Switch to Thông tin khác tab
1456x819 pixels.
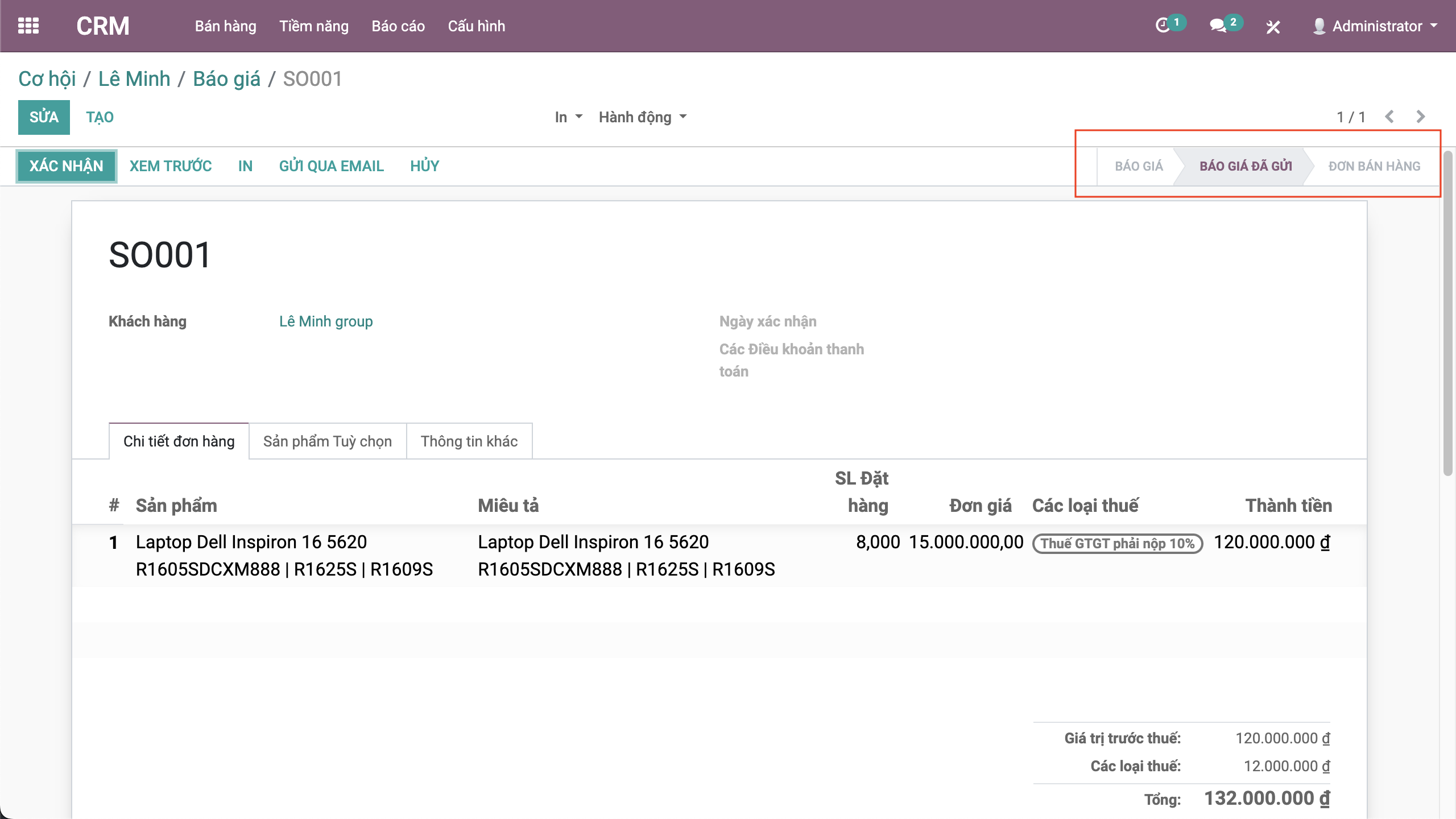pyautogui.click(x=469, y=441)
